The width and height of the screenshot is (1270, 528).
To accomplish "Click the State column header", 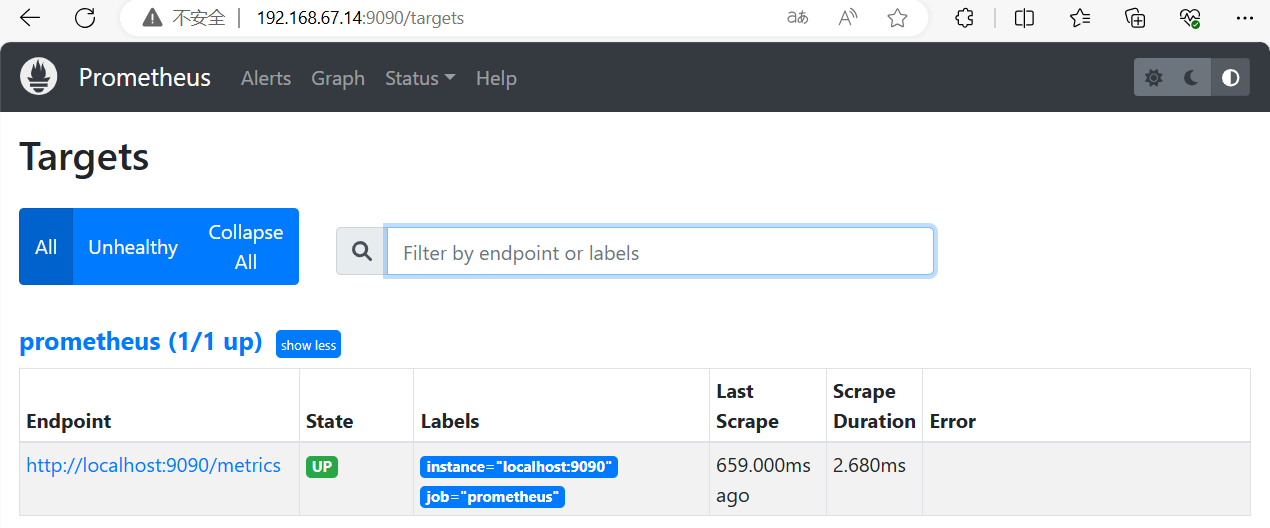I will 330,421.
